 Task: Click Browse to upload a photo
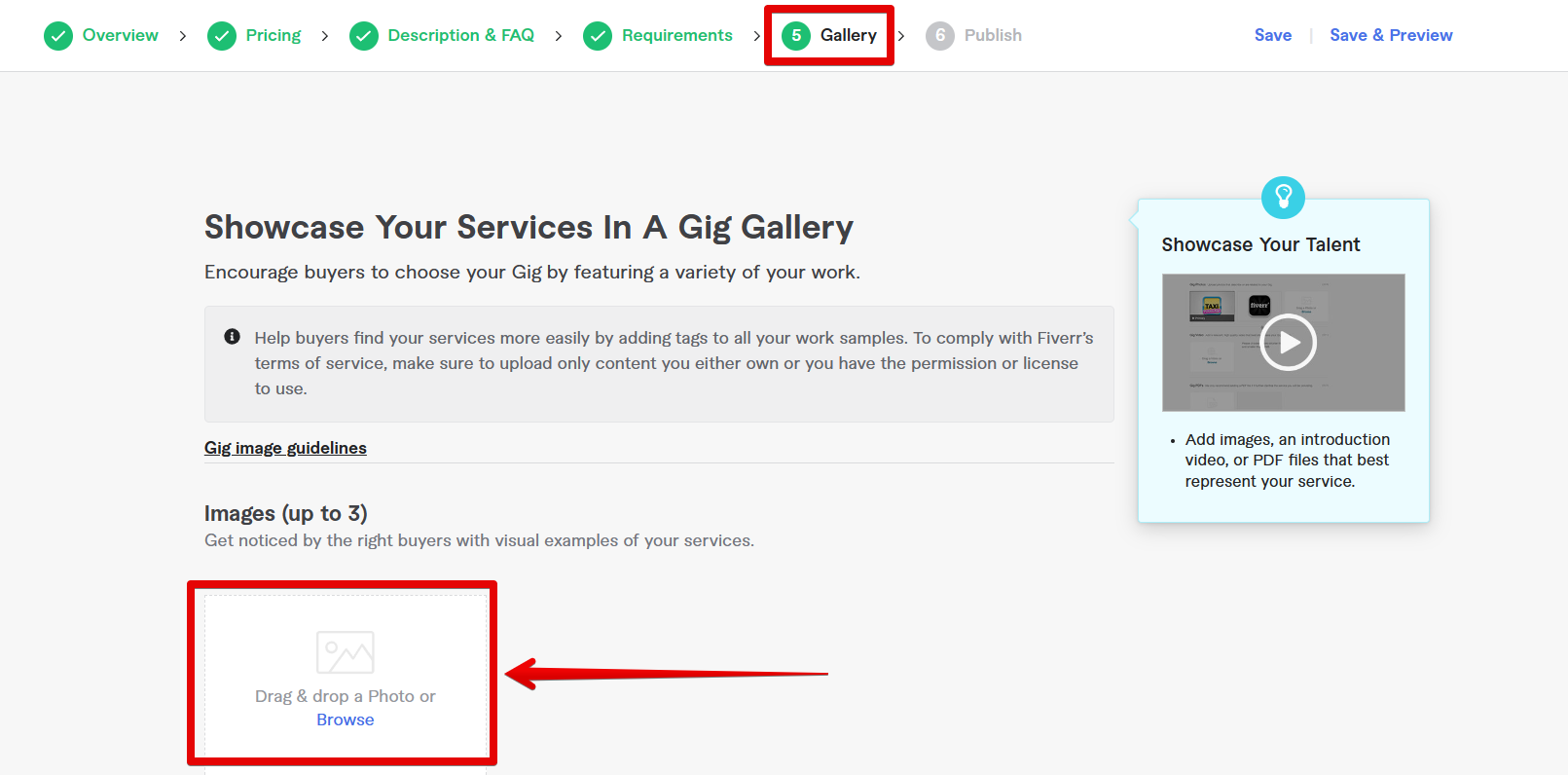346,720
